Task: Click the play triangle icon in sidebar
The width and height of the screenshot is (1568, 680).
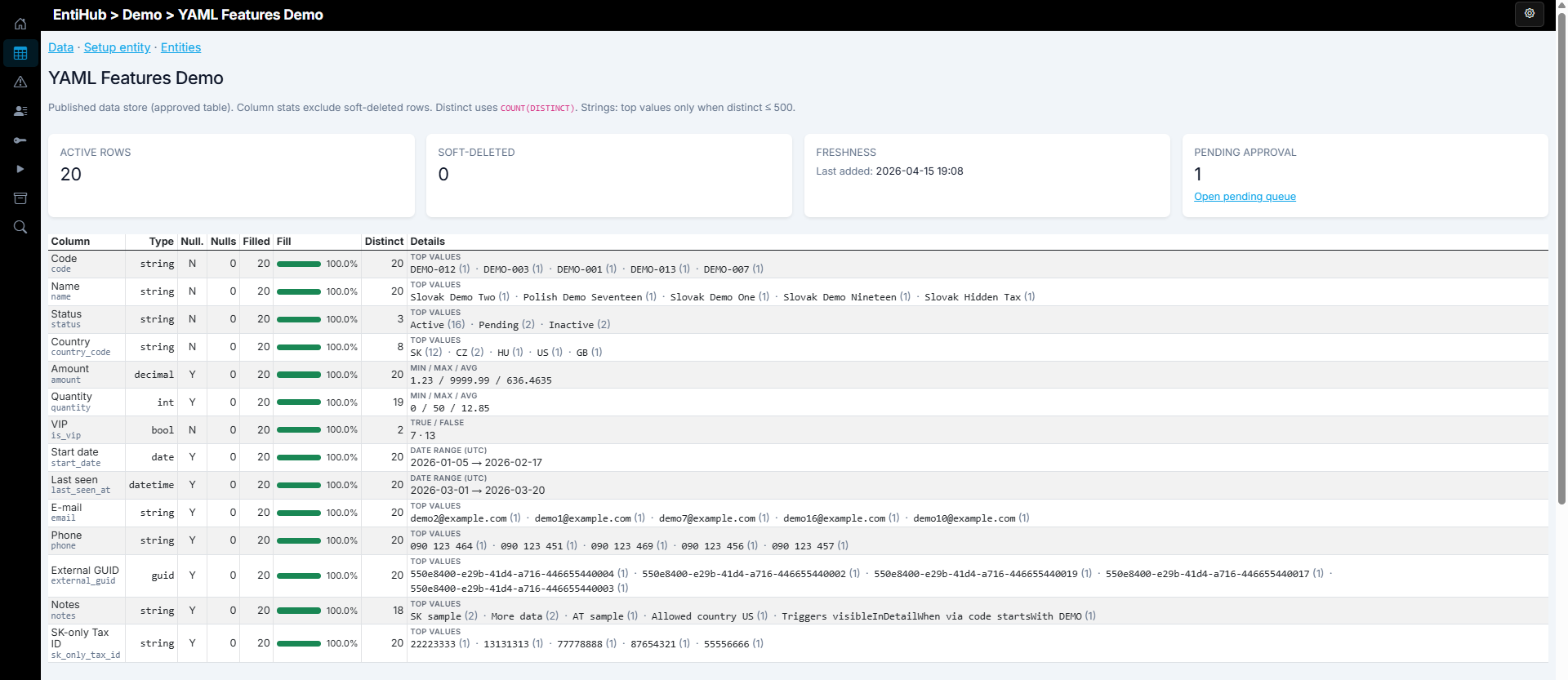Action: [20, 169]
